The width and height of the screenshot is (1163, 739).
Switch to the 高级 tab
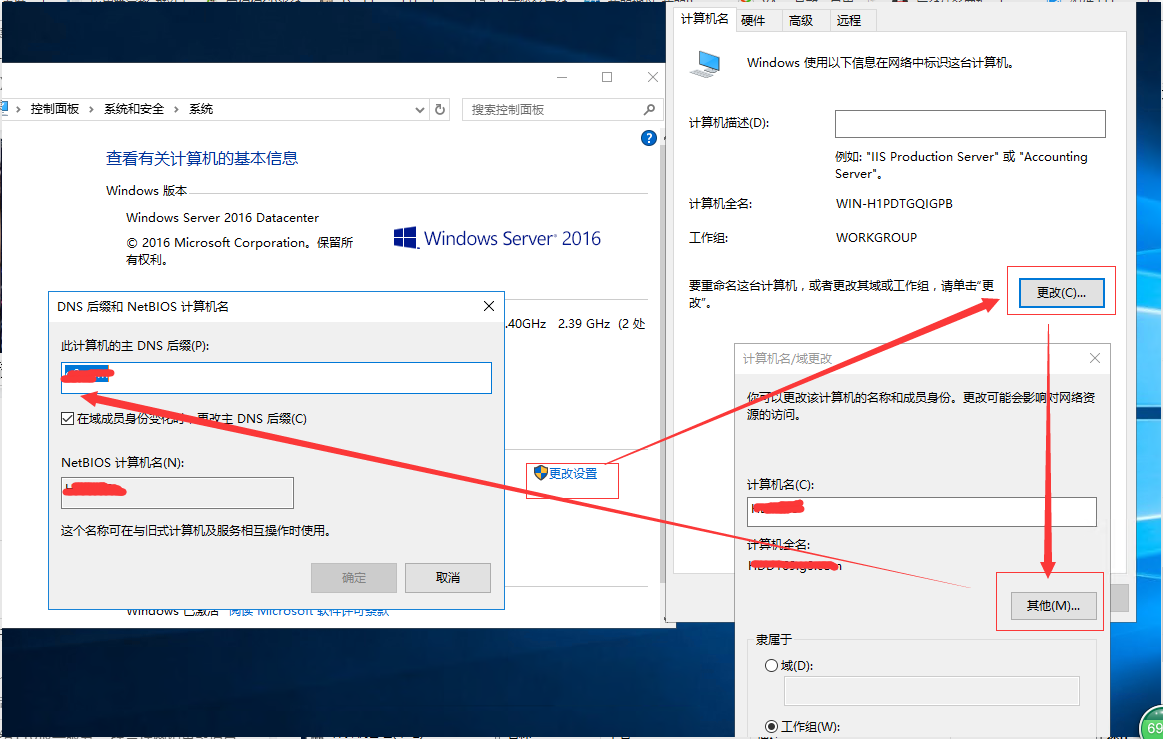801,21
